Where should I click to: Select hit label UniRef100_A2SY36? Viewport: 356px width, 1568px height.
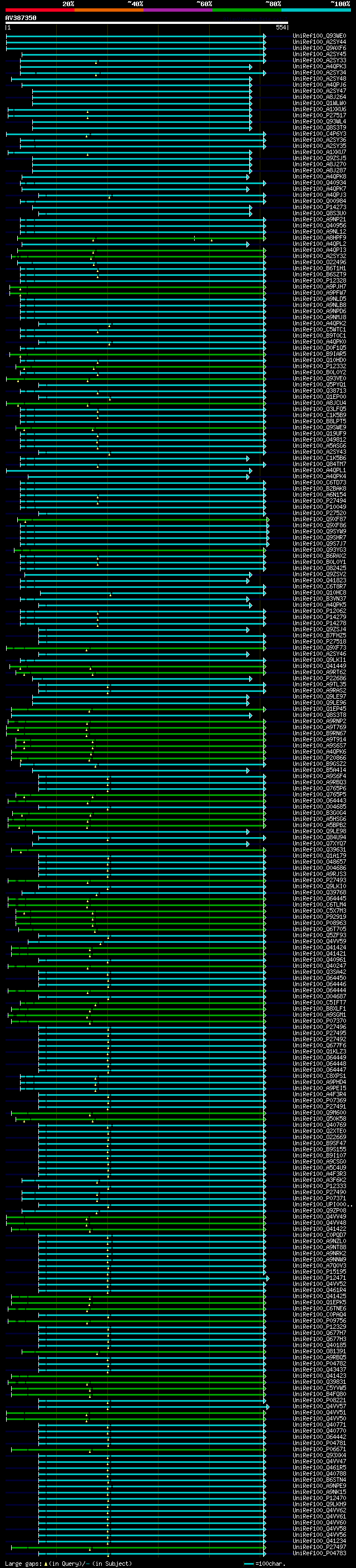click(x=319, y=140)
